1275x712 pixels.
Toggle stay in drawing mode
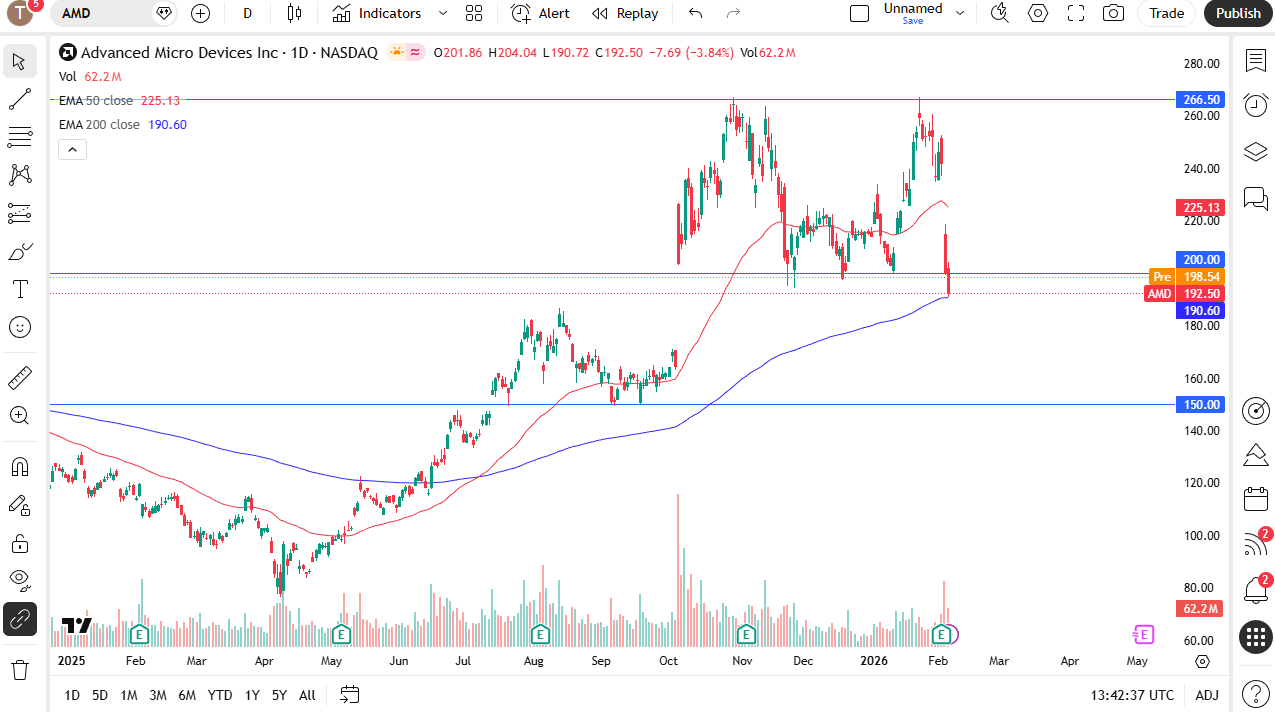(19, 505)
